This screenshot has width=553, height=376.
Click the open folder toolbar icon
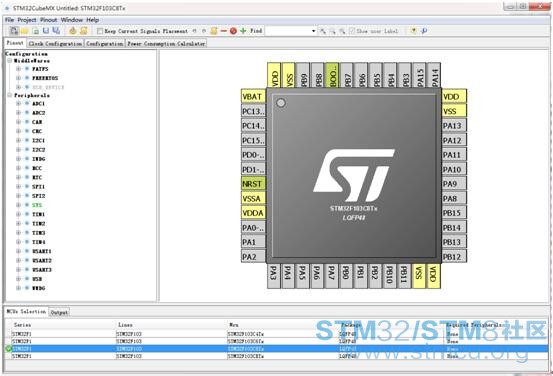24,31
